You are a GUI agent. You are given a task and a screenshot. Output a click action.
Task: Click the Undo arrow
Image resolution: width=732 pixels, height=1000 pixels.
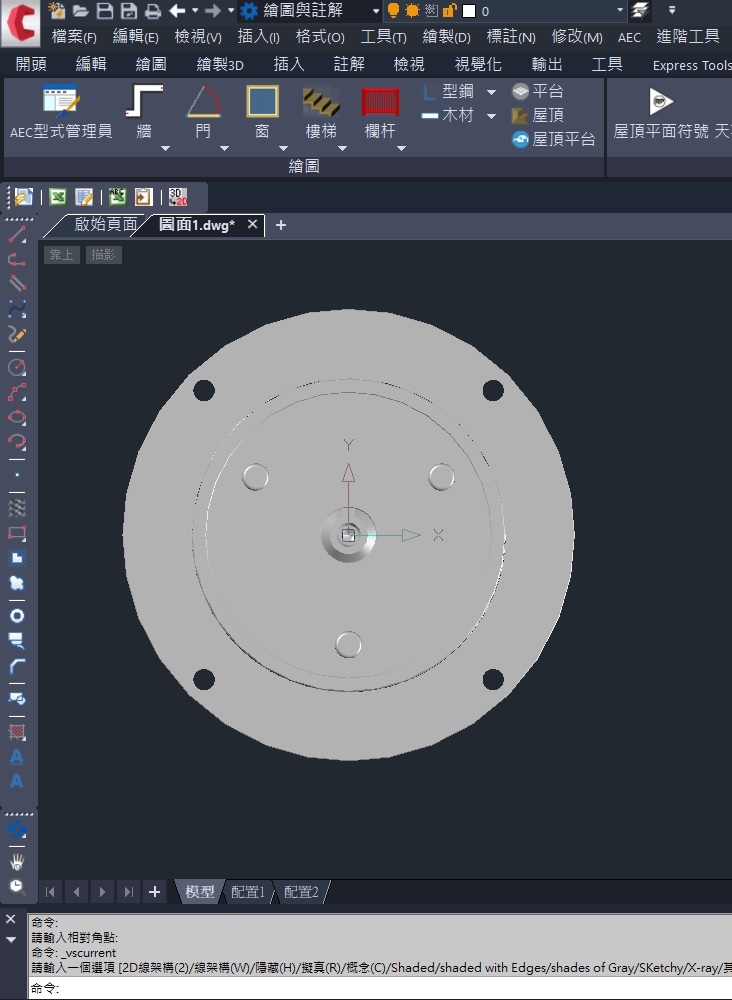pyautogui.click(x=177, y=11)
